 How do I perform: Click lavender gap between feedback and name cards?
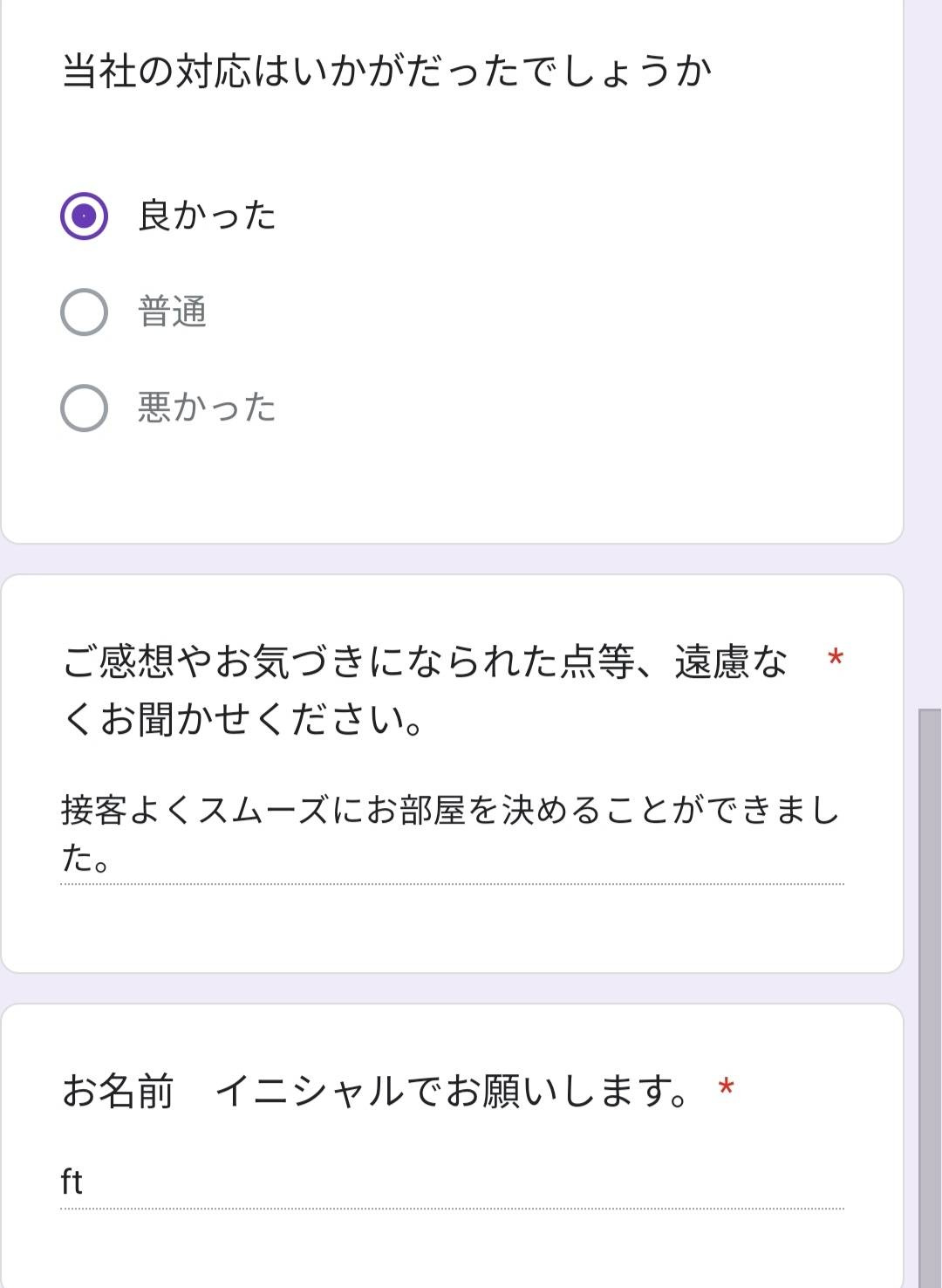click(x=452, y=988)
